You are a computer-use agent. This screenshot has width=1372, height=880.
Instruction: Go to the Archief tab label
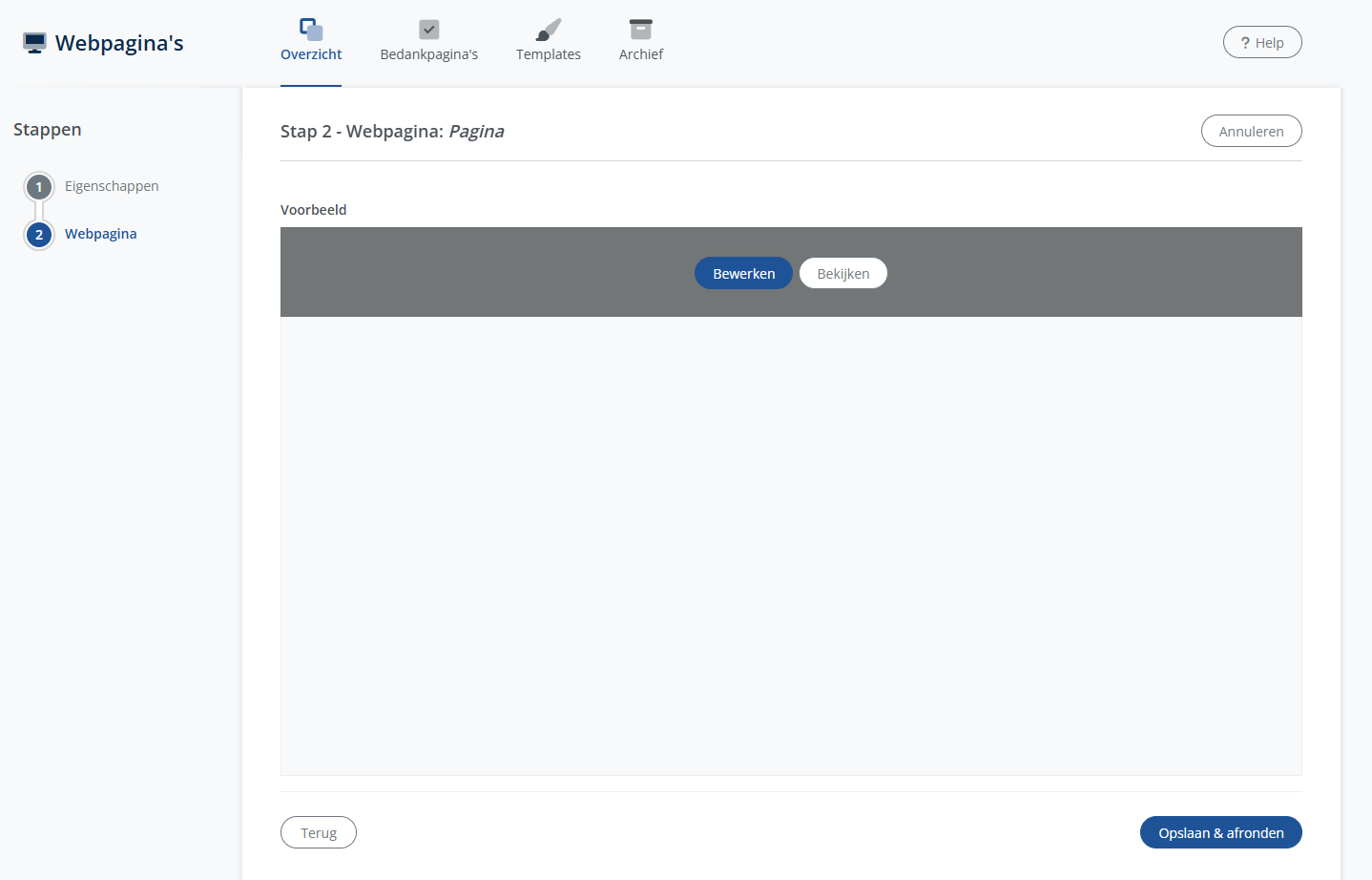(x=641, y=54)
